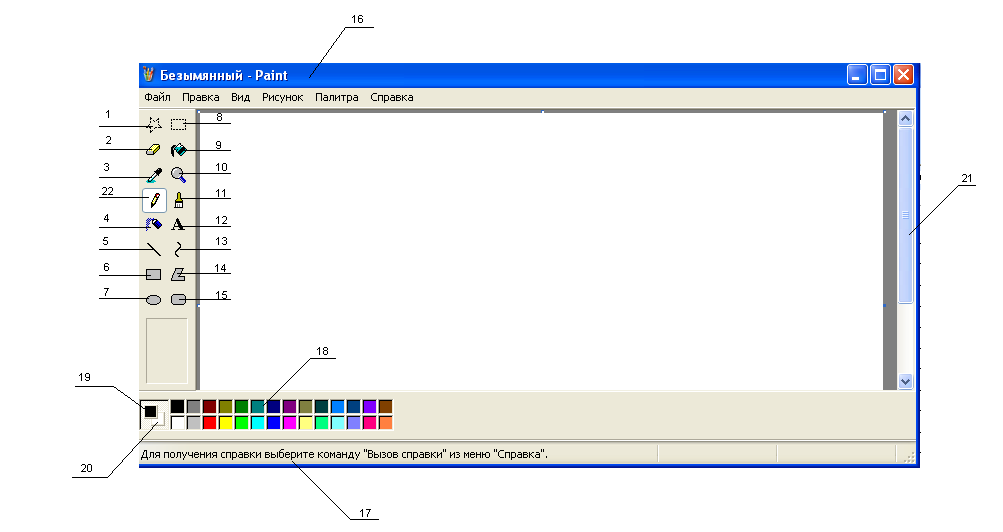The height and width of the screenshot is (532, 1003).
Task: Select the brown color swatch
Action: (385, 407)
